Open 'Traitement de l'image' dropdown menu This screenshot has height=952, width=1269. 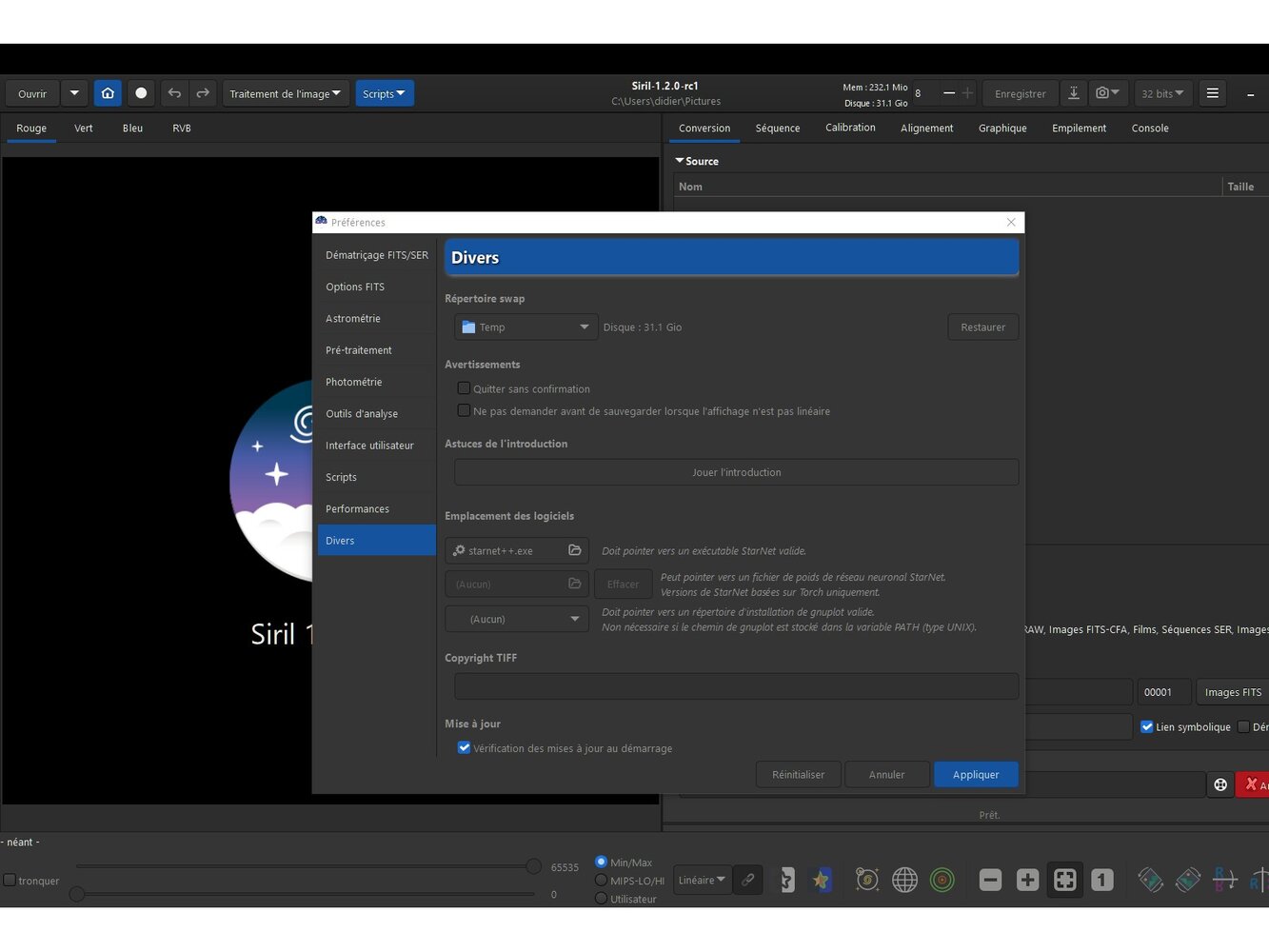coord(285,93)
